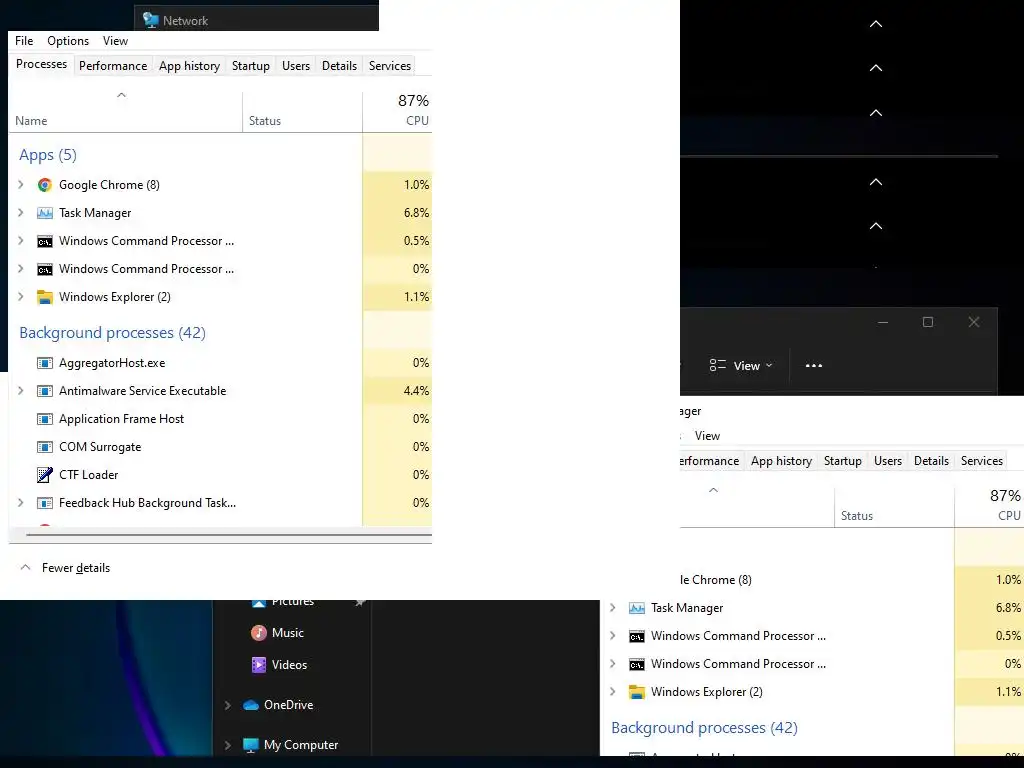This screenshot has height=768, width=1024.
Task: Click the Google Chrome icon in front Task Manager
Action: pyautogui.click(x=44, y=185)
